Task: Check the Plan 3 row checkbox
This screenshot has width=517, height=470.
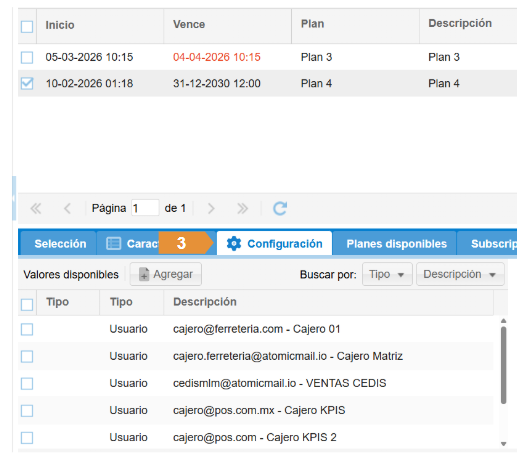Action: 27,57
